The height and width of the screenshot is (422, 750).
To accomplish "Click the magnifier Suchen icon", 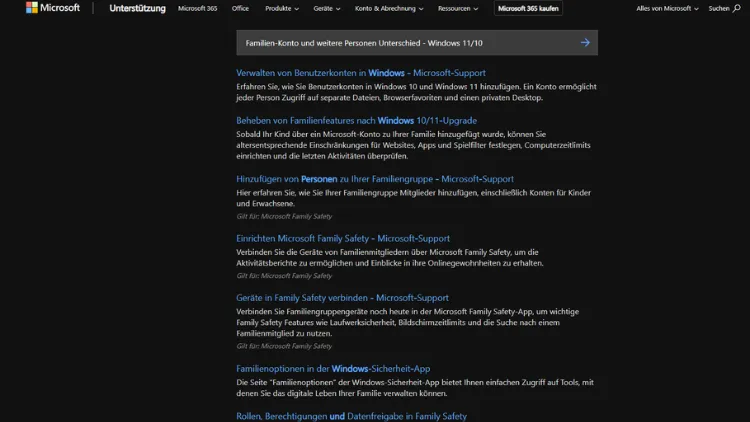I will click(x=736, y=8).
